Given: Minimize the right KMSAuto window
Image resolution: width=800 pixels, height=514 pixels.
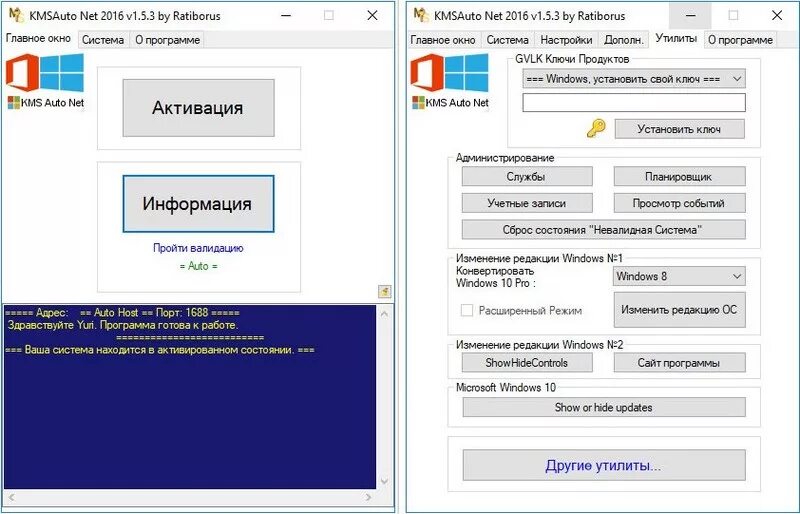Looking at the screenshot, I should click(690, 16).
